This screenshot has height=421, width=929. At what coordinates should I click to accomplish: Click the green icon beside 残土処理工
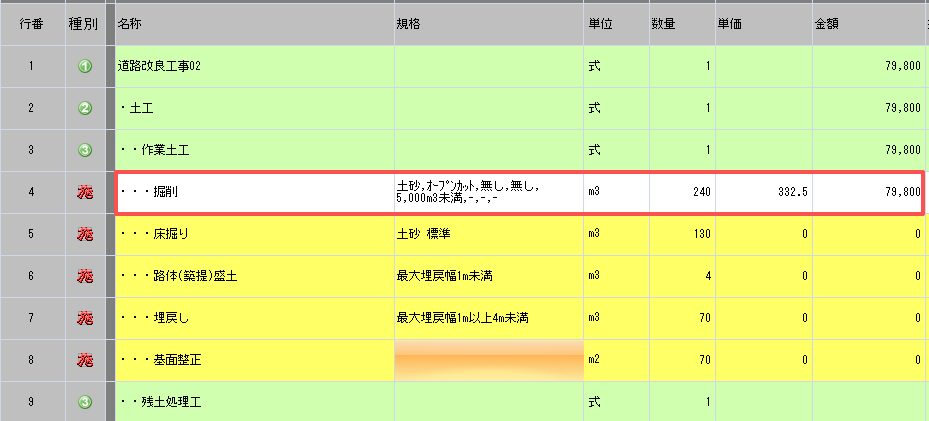click(85, 402)
